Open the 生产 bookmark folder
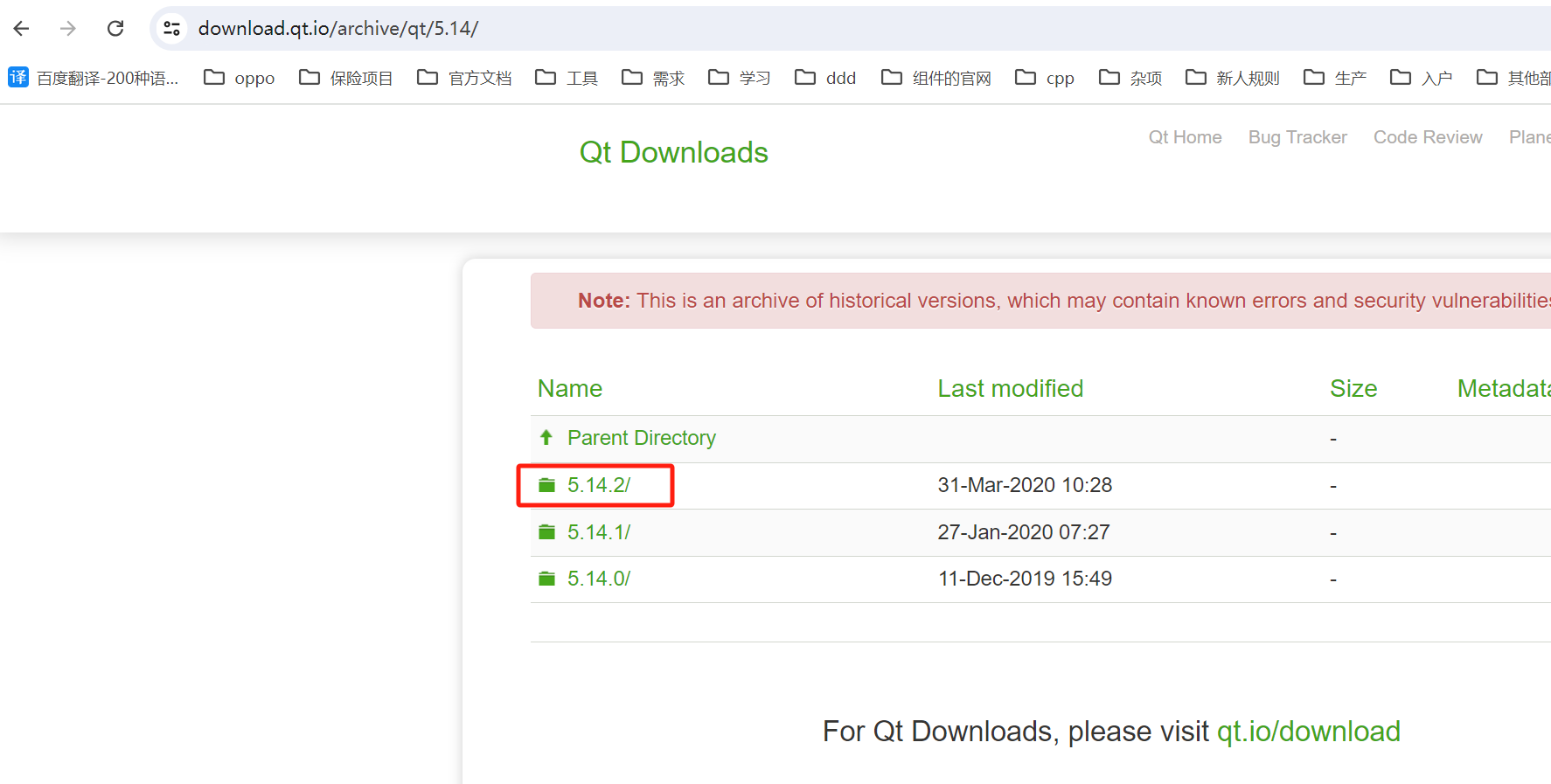The image size is (1551, 784). pyautogui.click(x=1335, y=78)
